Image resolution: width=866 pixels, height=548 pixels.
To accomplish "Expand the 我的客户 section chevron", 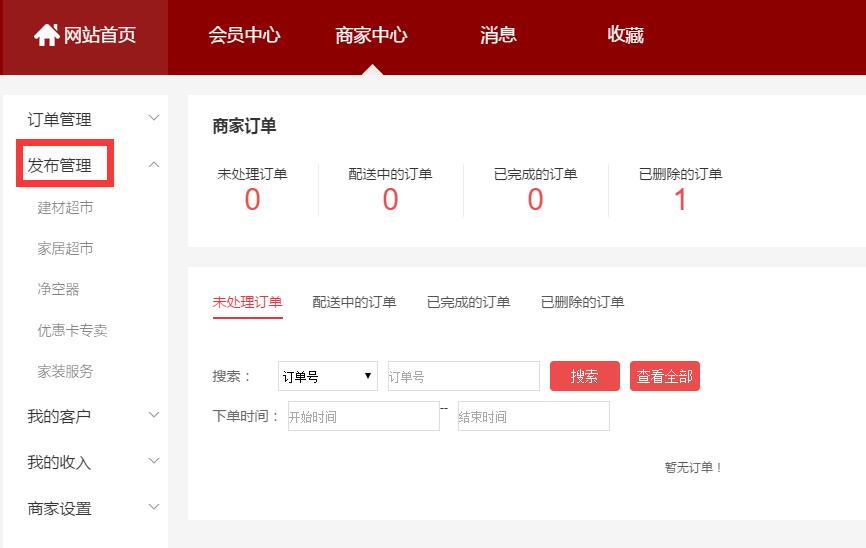I will tap(154, 415).
